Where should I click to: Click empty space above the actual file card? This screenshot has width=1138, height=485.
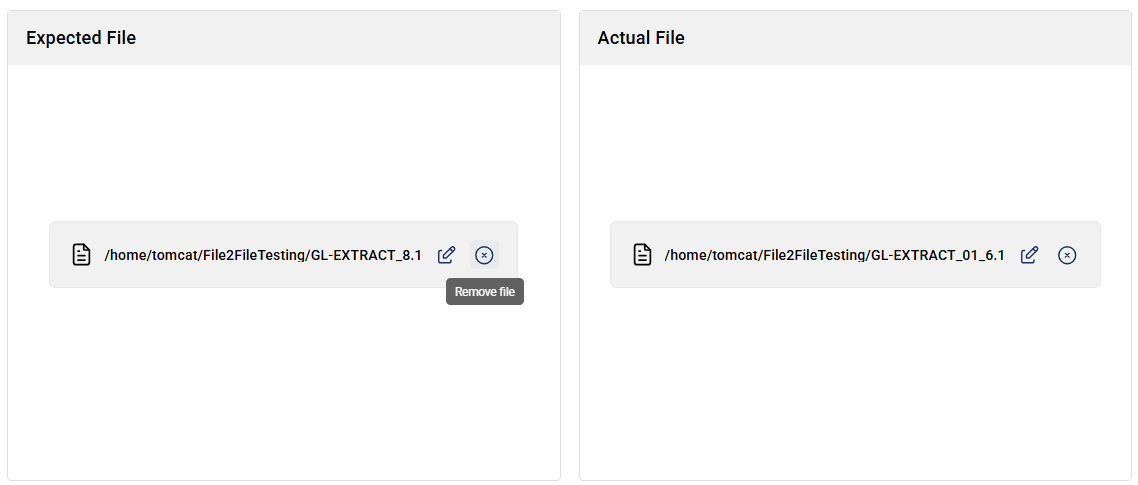(855, 143)
